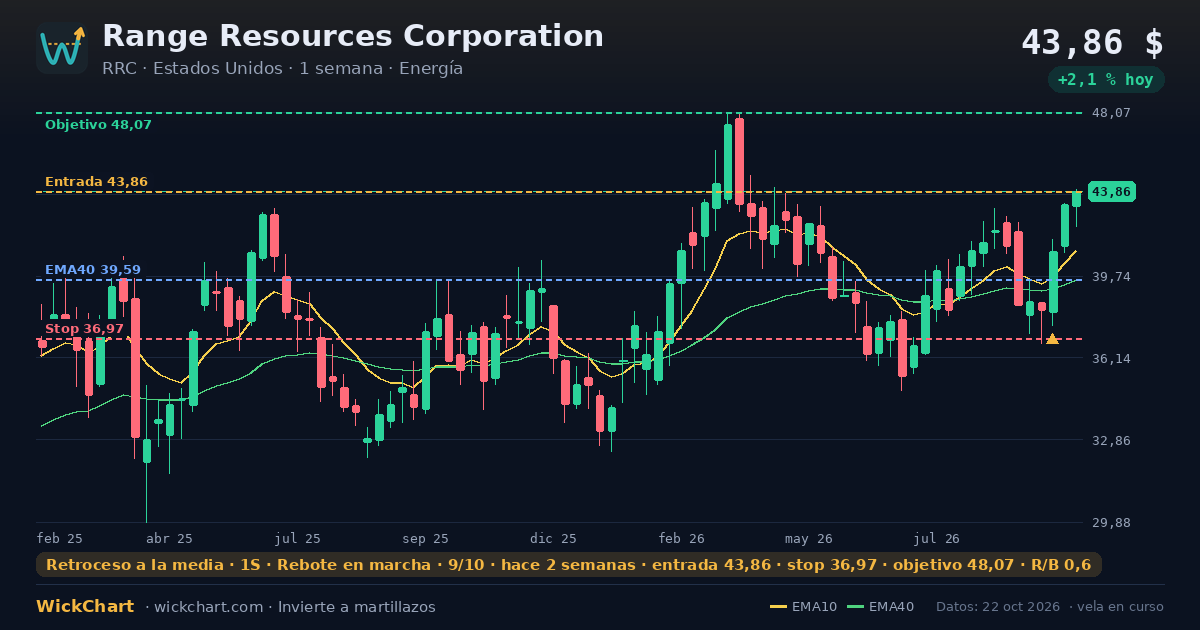Click the EMA40 39,59 label

[93, 270]
